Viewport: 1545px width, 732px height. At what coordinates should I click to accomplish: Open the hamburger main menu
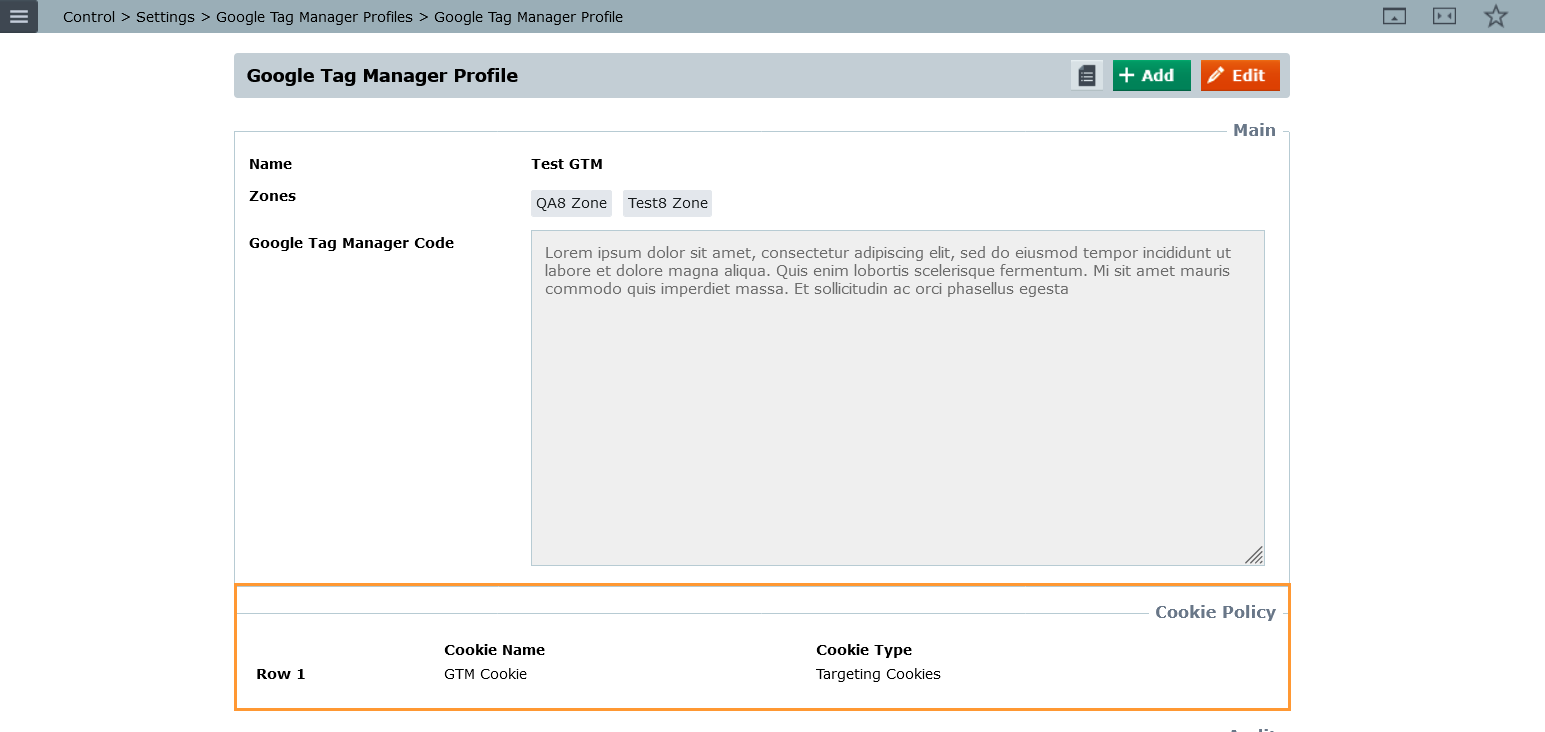(19, 16)
